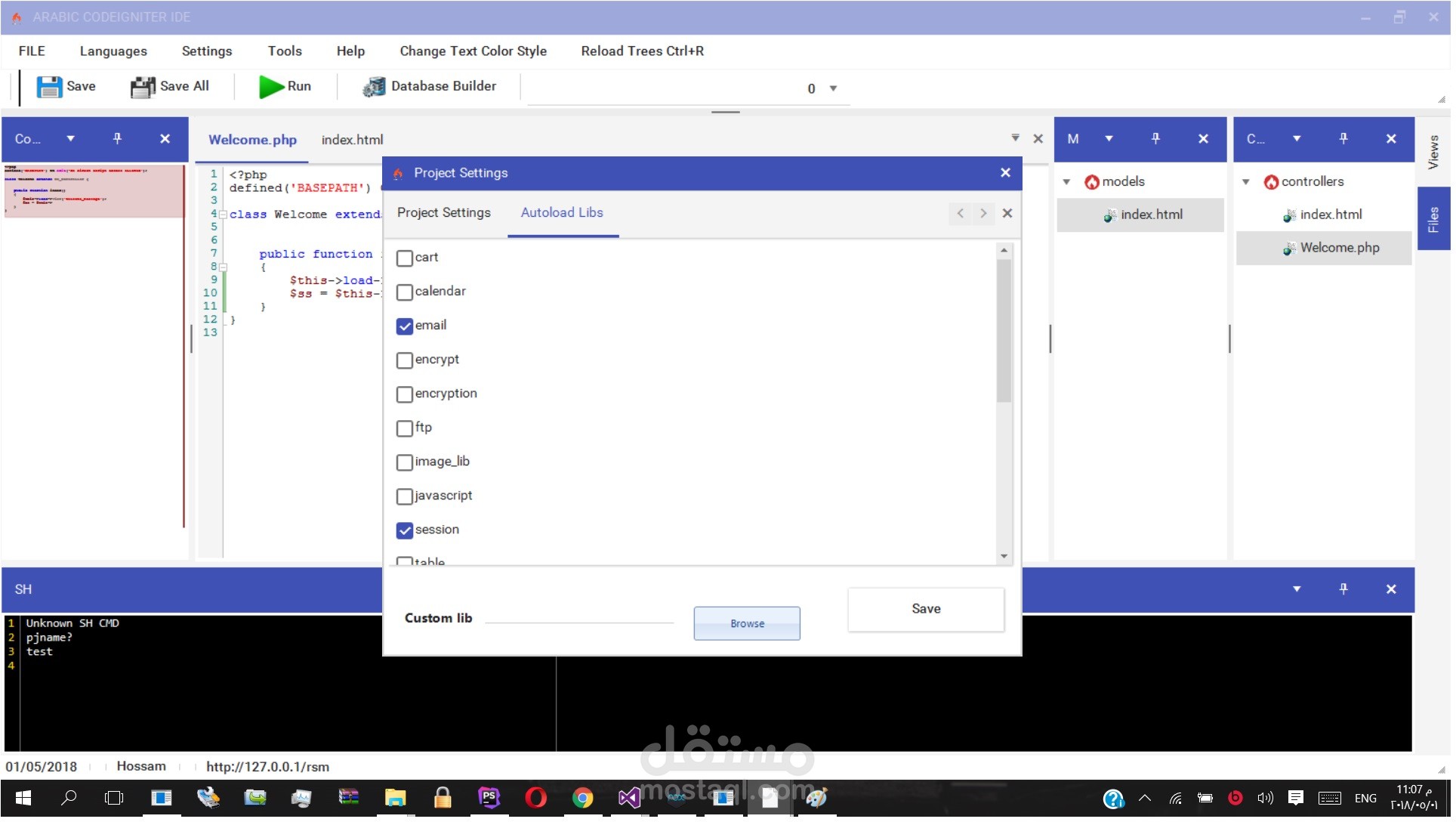Save the current file using the Save toolbar icon
Viewport: 1456px width, 822px height.
[48, 86]
